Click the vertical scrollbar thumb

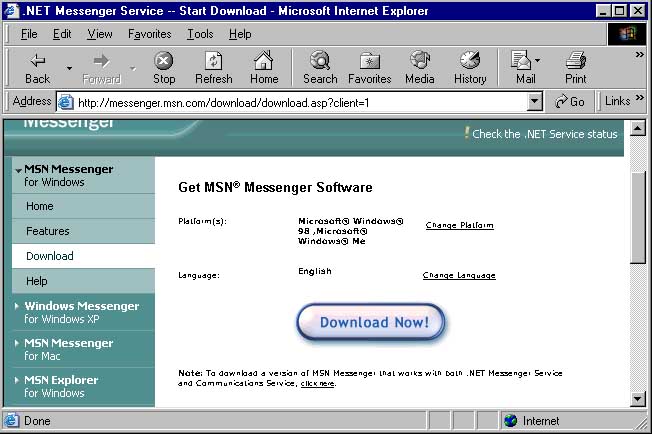point(637,217)
